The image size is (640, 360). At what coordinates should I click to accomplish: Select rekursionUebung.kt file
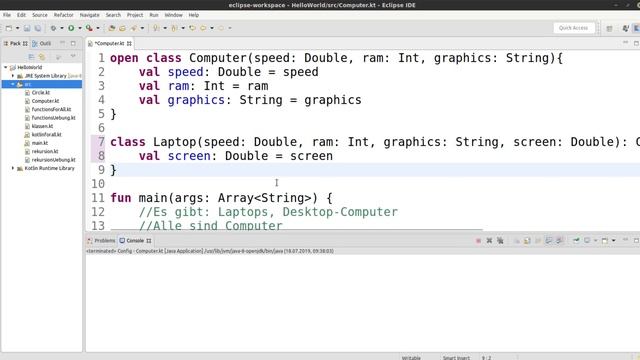tap(53, 160)
